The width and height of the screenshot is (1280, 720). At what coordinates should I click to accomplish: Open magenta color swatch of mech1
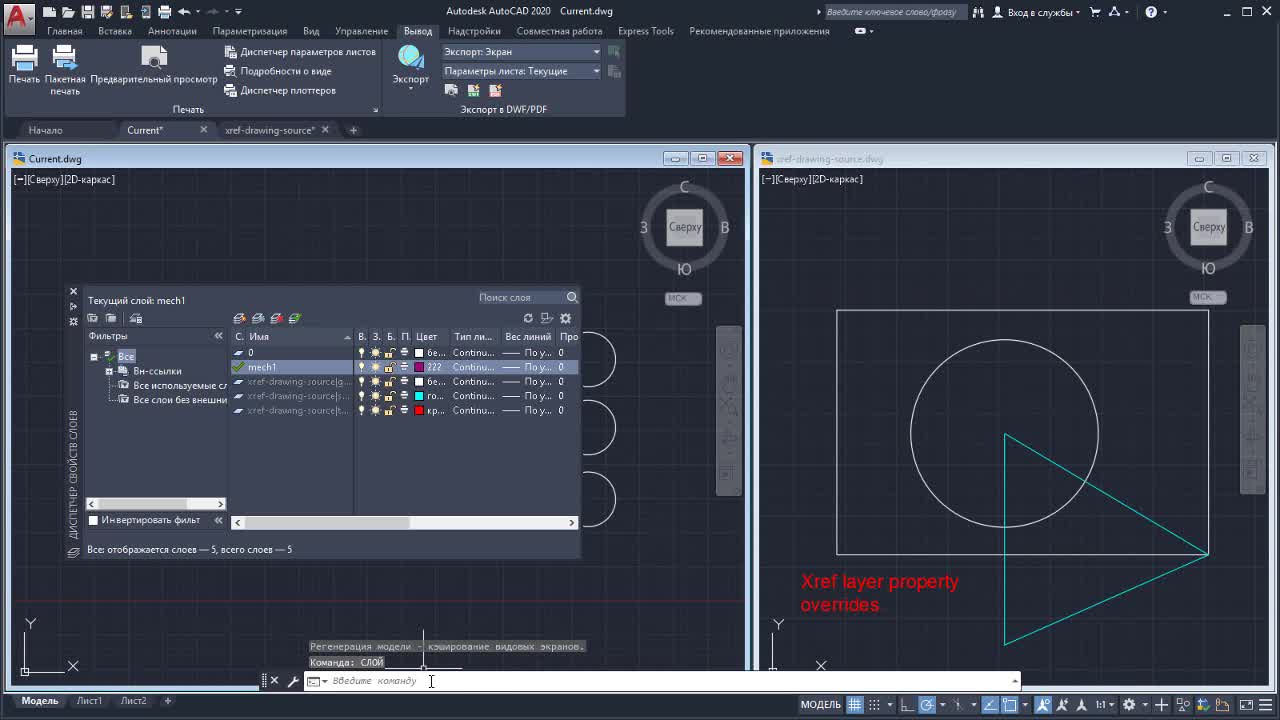coord(419,367)
